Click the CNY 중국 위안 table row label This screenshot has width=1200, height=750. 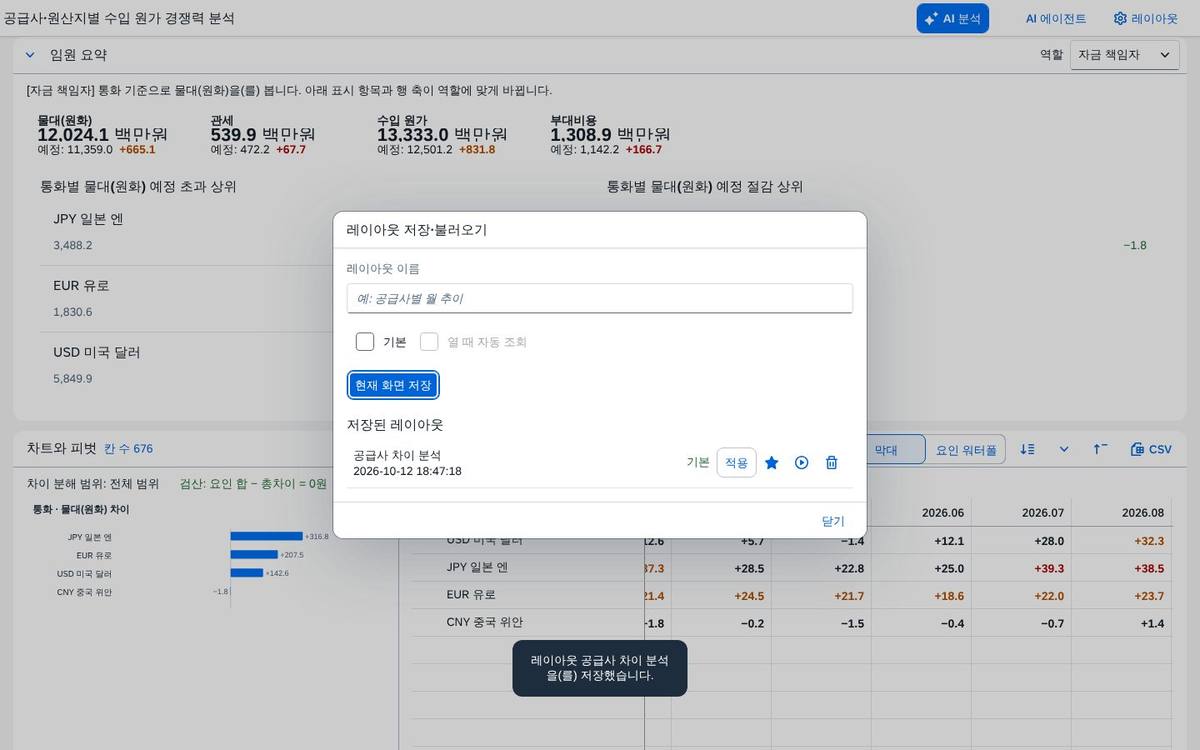tap(484, 622)
